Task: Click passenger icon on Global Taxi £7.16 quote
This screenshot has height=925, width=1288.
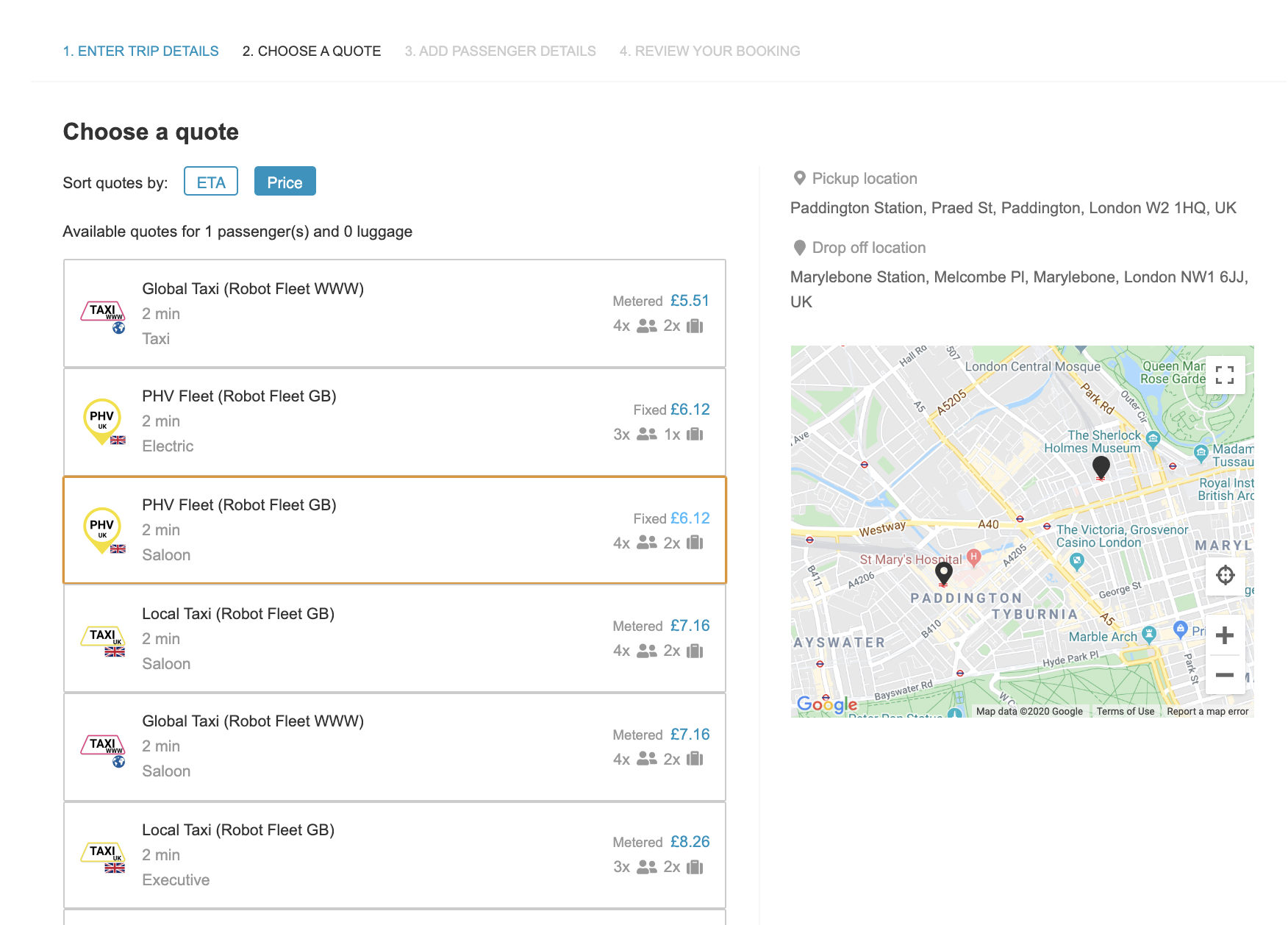Action: point(647,759)
